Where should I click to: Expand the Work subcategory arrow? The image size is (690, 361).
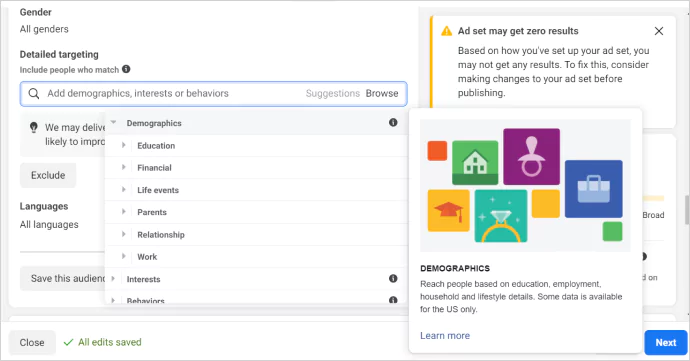tap(124, 256)
